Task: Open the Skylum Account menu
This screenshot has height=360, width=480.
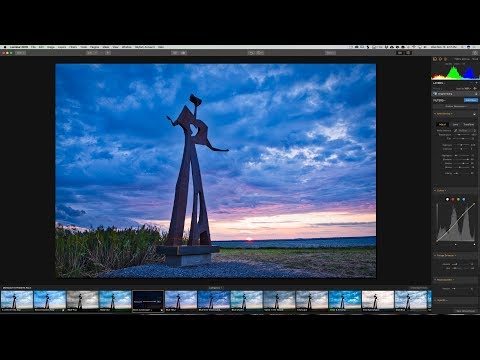Action: pos(145,47)
